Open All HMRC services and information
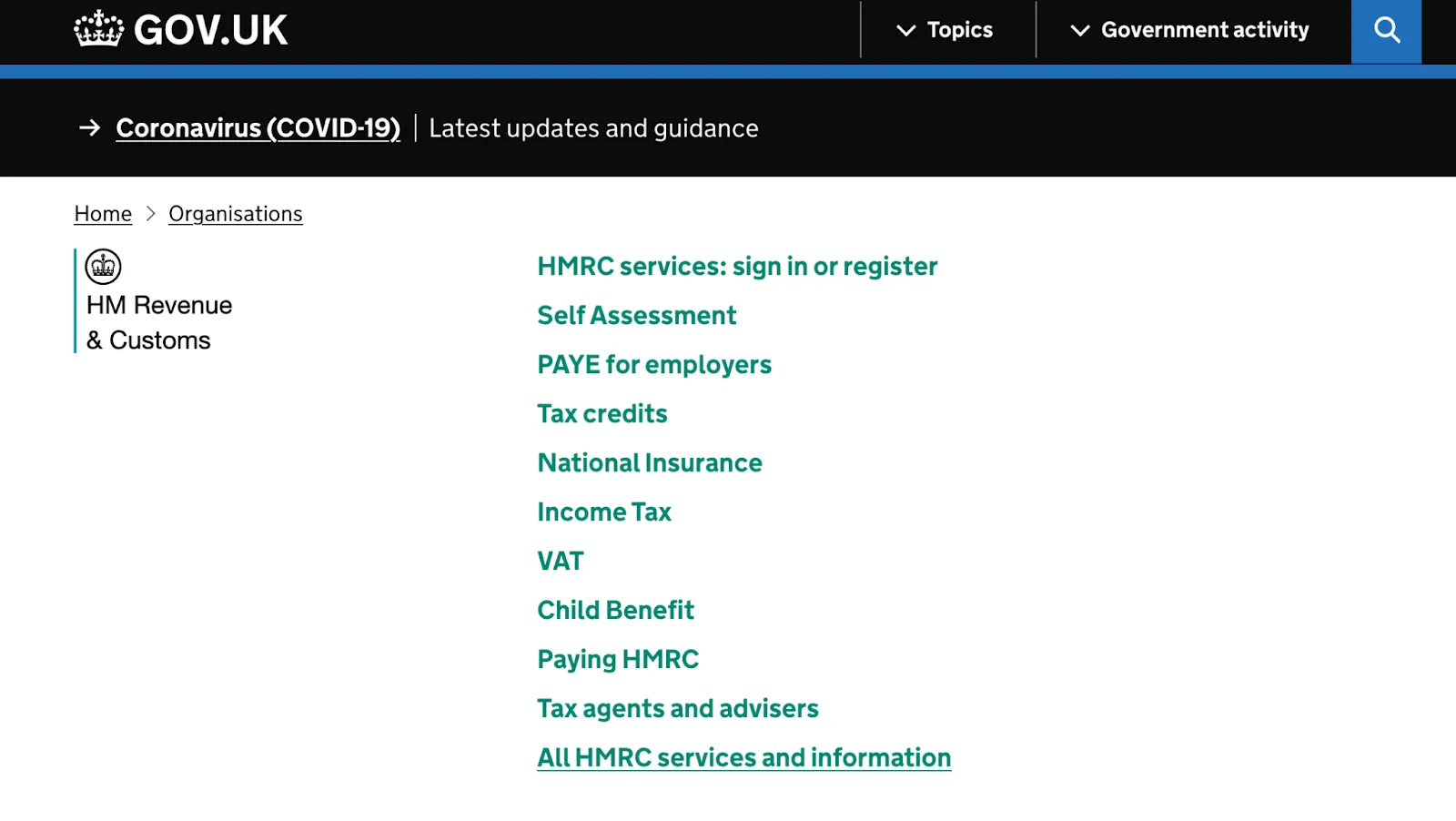 pos(744,758)
